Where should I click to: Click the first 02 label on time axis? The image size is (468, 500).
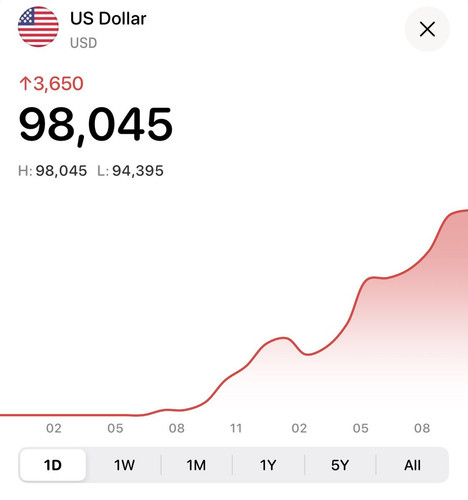click(x=54, y=428)
